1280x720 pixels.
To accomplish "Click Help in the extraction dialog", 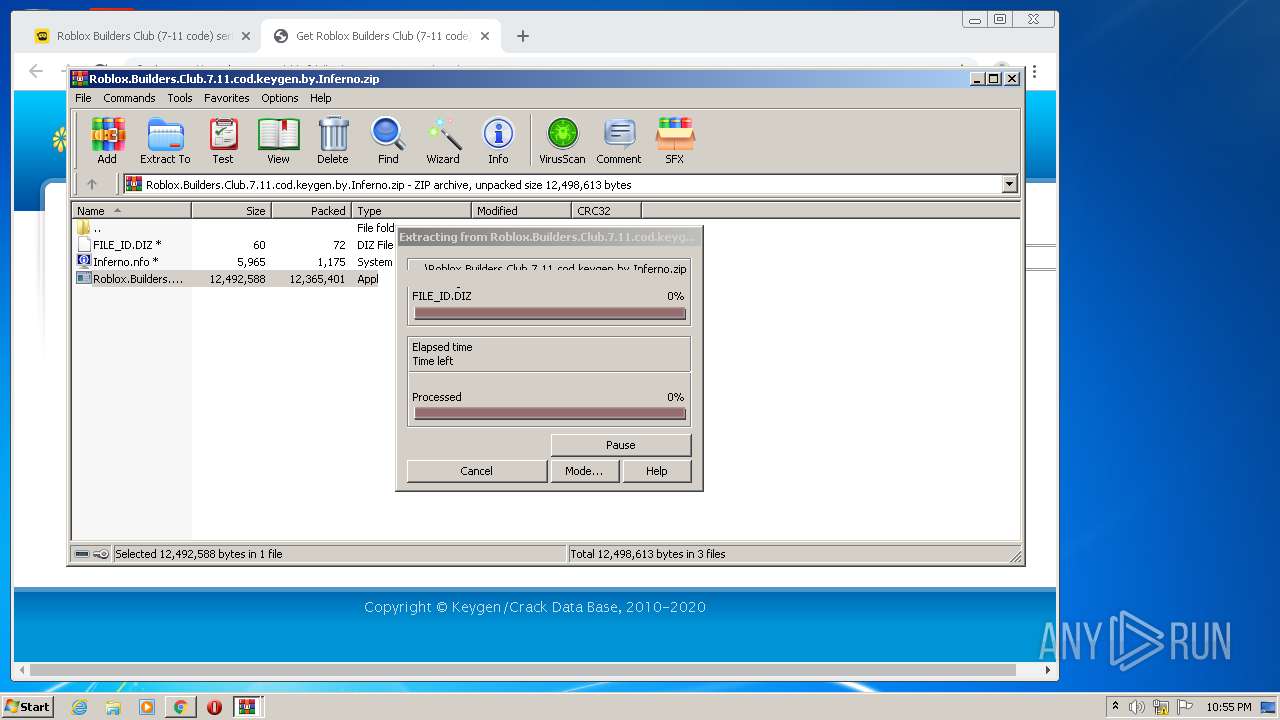I will click(x=656, y=471).
